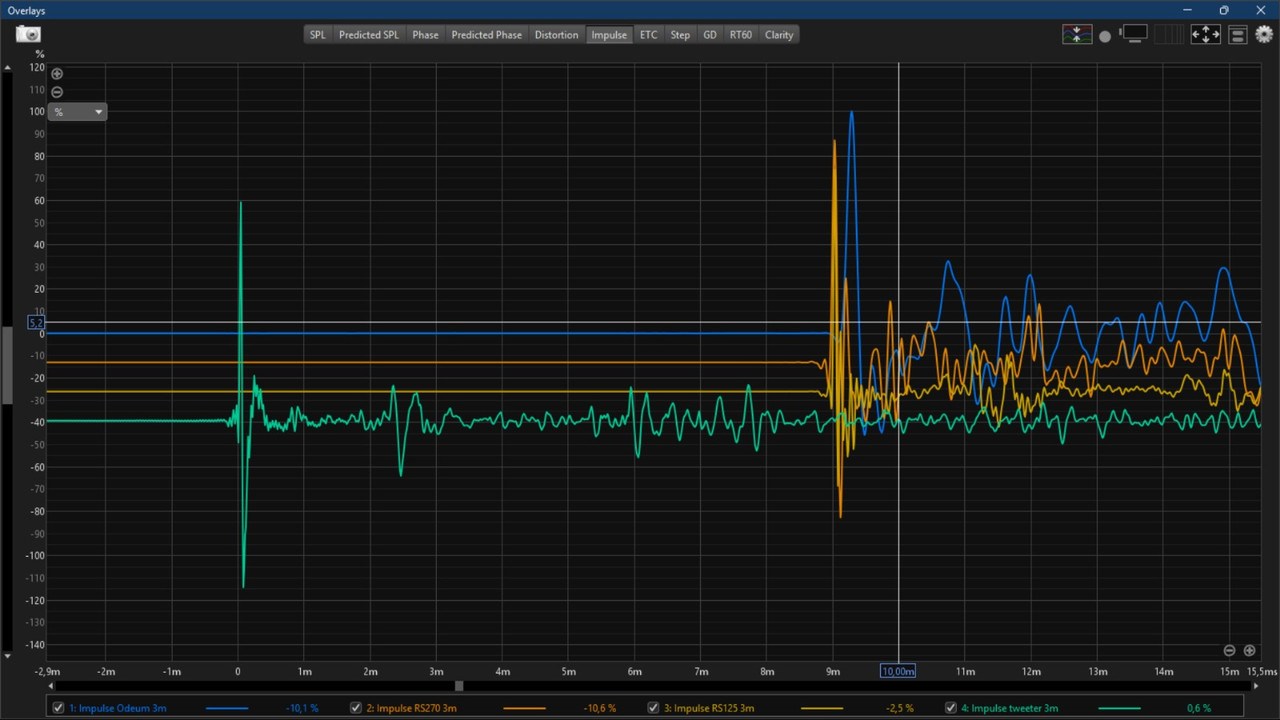Viewport: 1280px width, 720px height.
Task: Switch to the Predicted SPL tab
Action: coord(368,34)
